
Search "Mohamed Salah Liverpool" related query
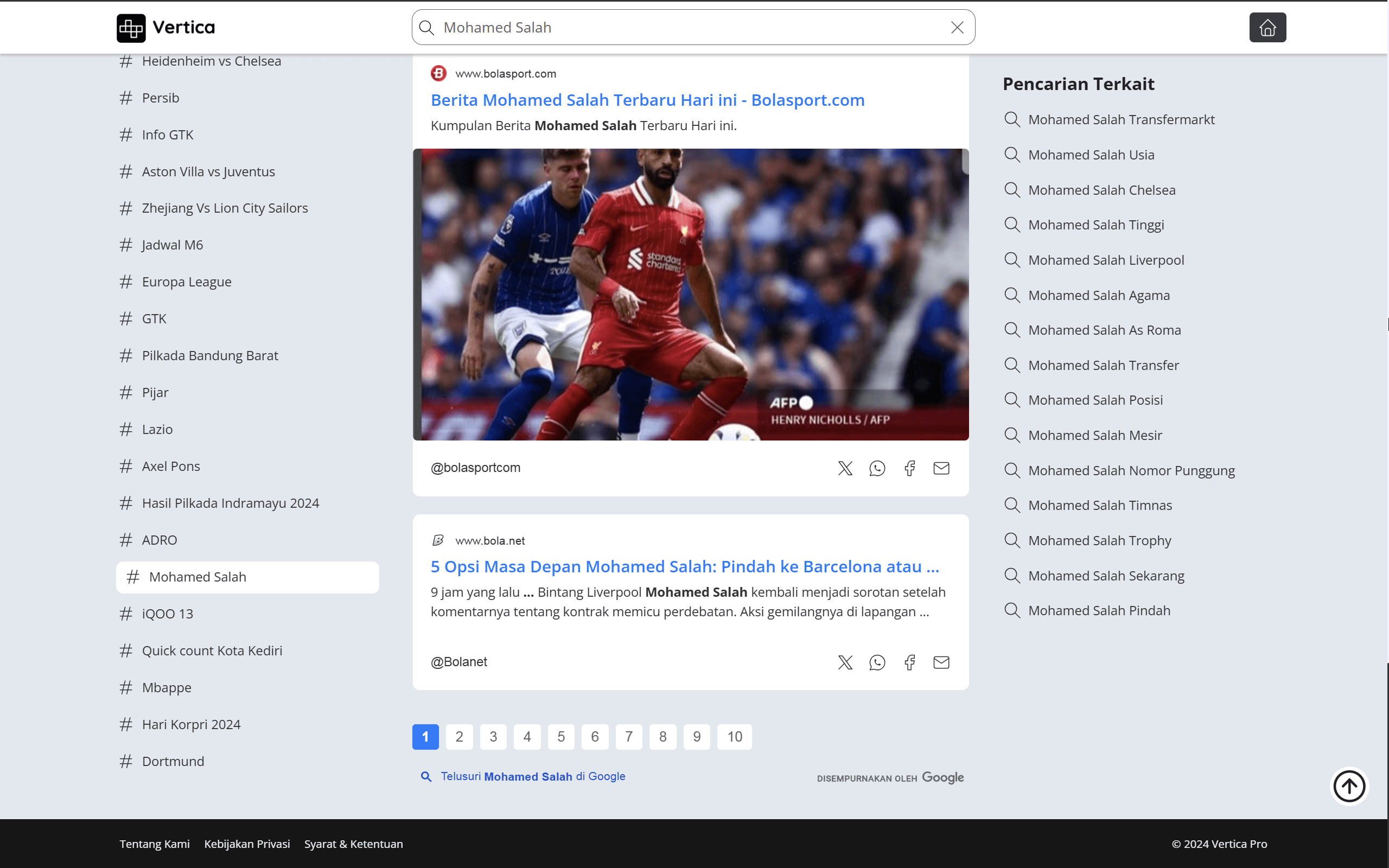(1105, 259)
